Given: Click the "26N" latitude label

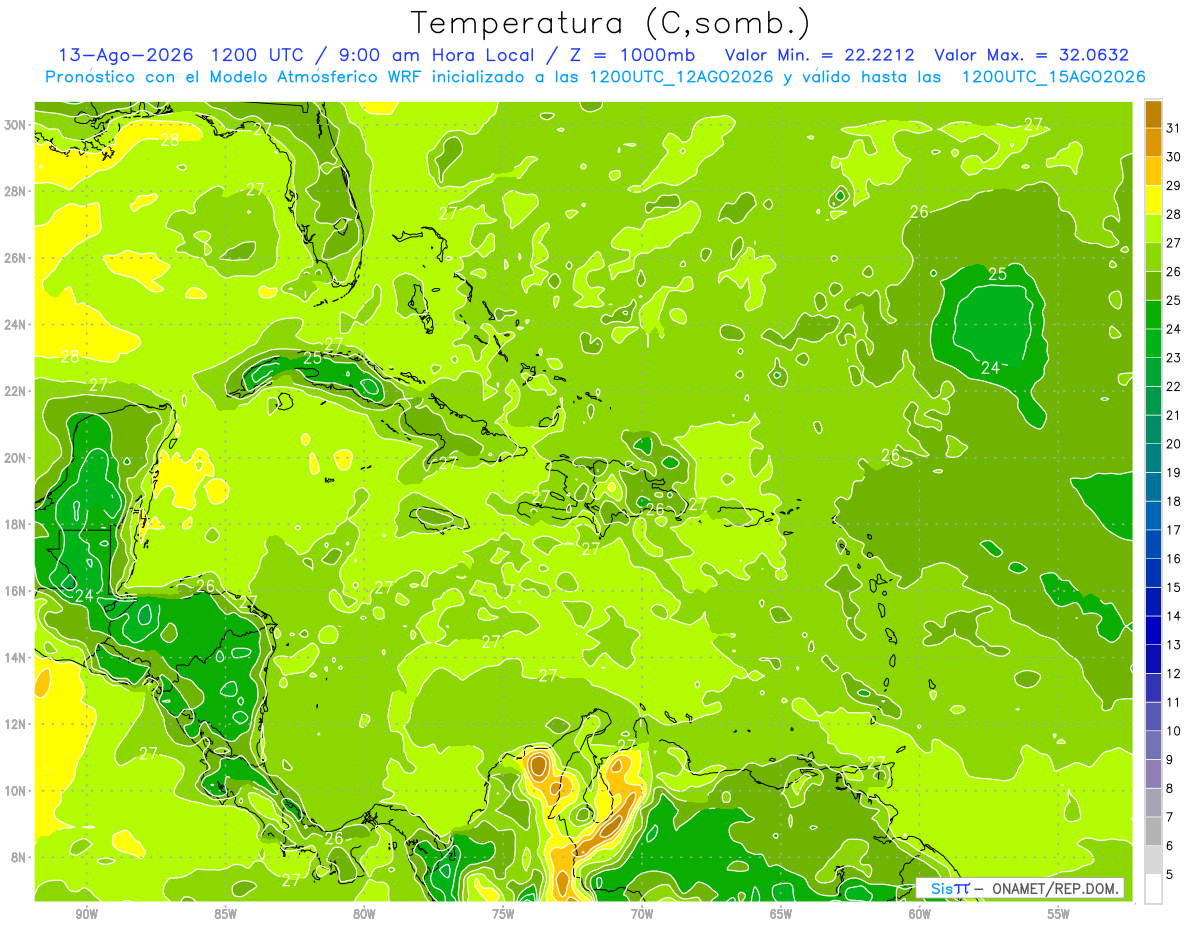Looking at the screenshot, I should (15, 258).
